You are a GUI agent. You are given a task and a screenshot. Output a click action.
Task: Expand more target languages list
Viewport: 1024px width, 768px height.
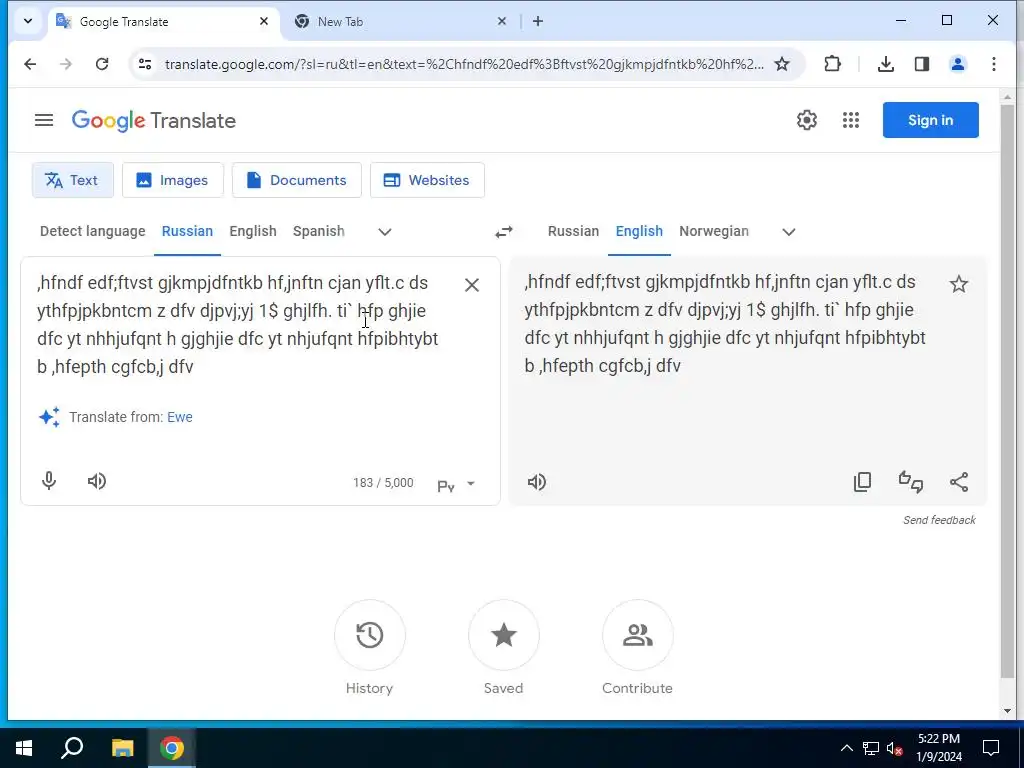(x=789, y=232)
